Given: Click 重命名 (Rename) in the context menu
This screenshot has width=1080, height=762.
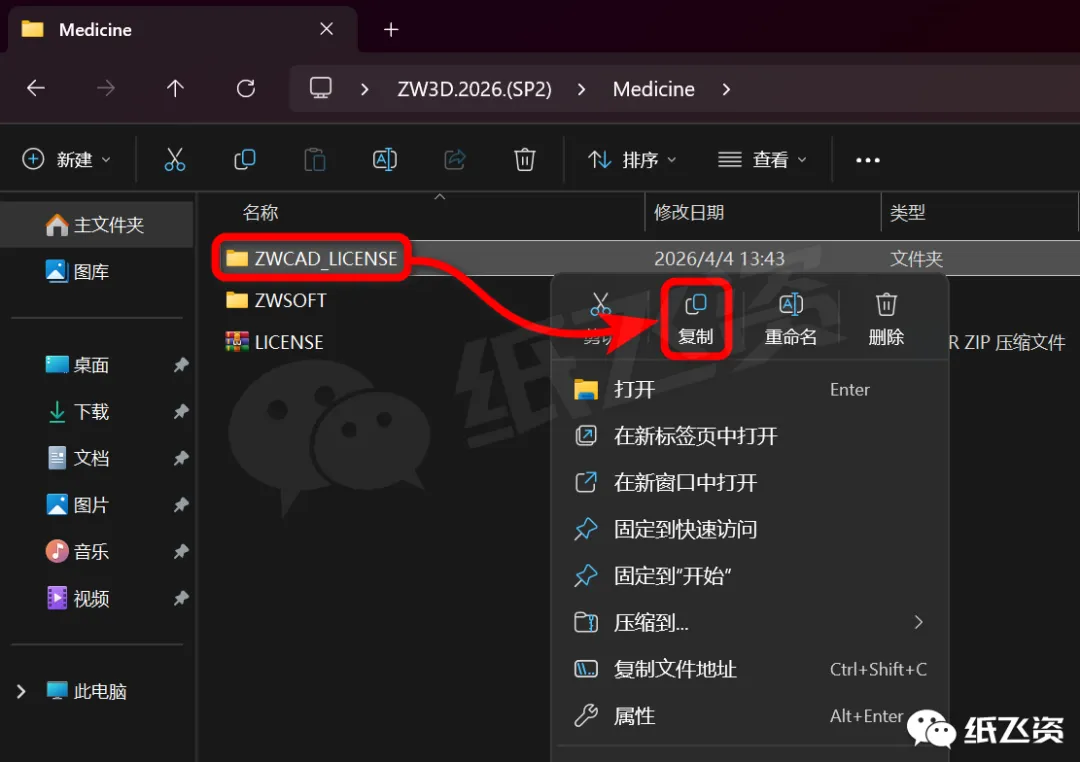Looking at the screenshot, I should (x=791, y=319).
